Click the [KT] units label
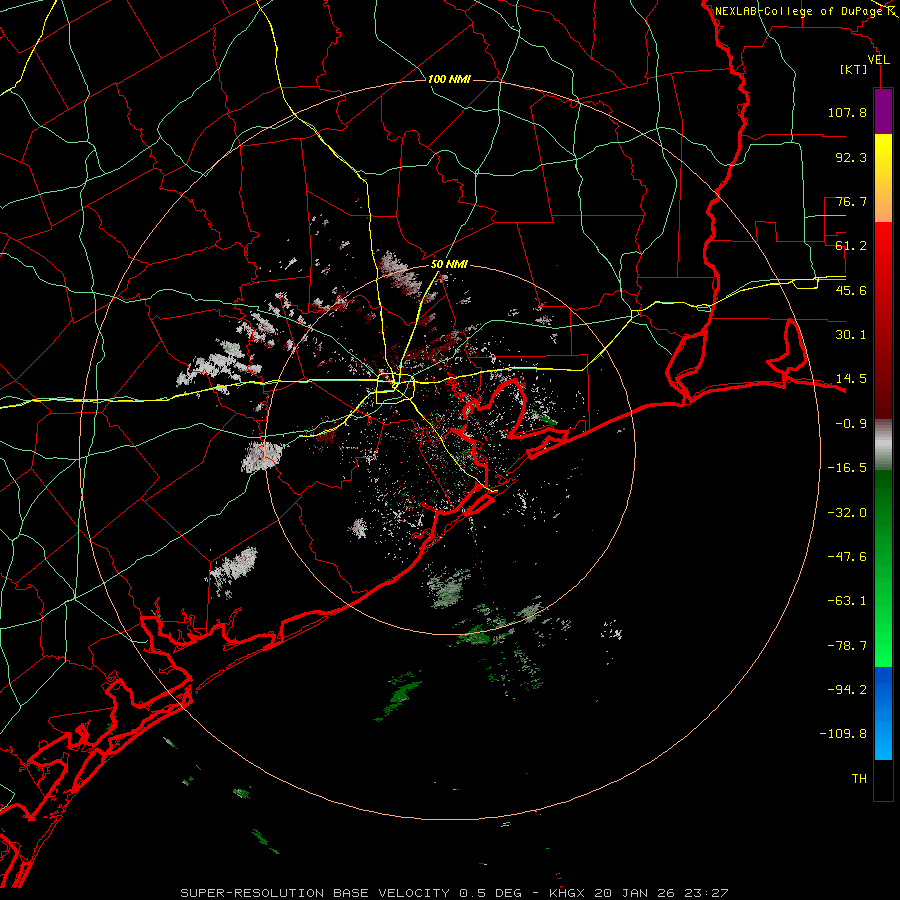 (854, 69)
